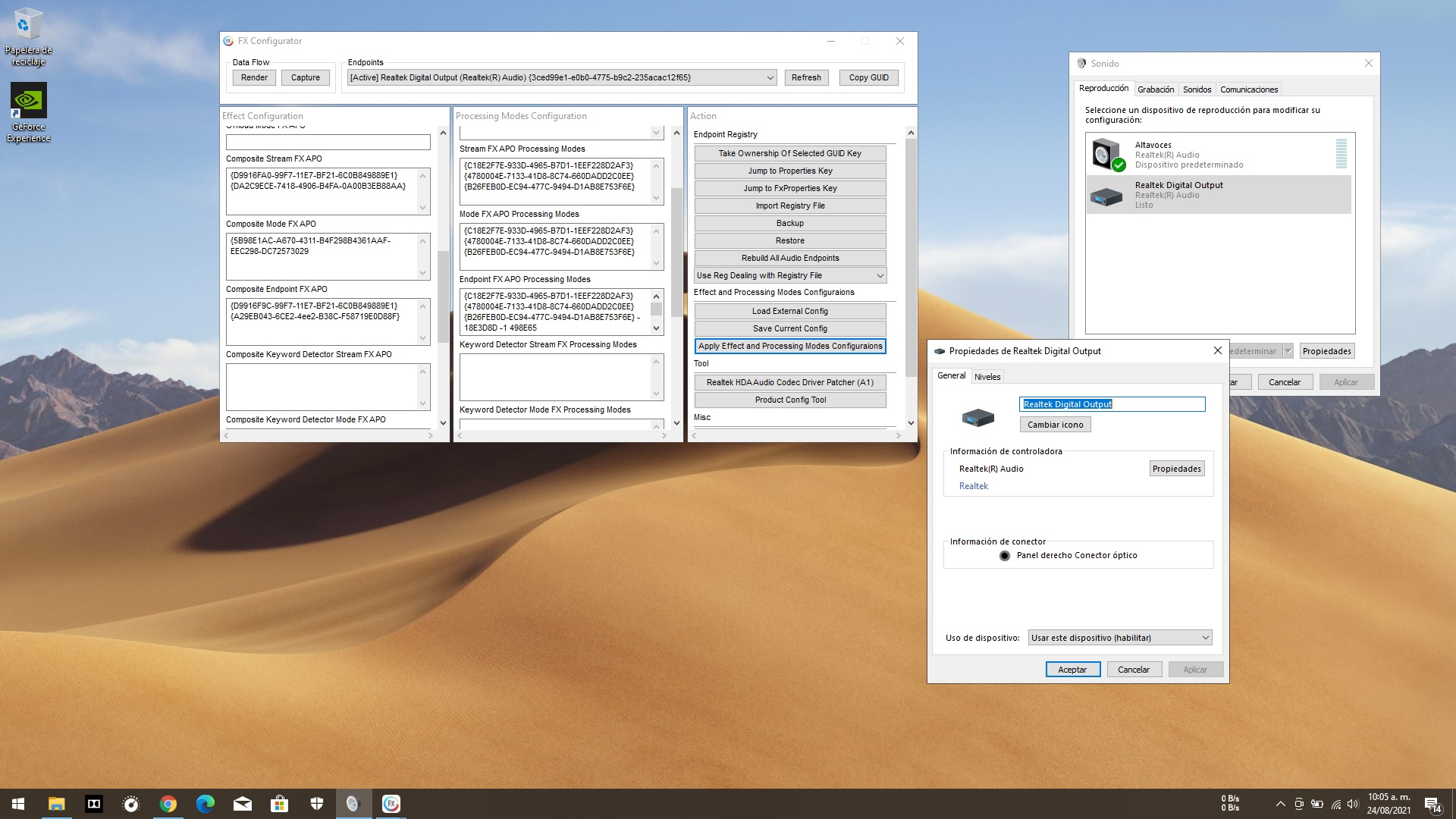Image resolution: width=1456 pixels, height=819 pixels.
Task: Click Jump to Properties Key
Action: [790, 171]
